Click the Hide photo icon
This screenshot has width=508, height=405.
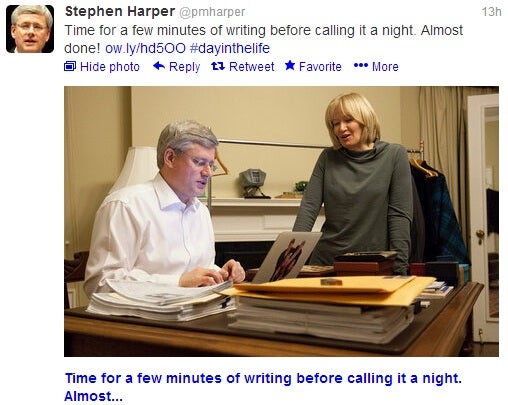point(70,66)
